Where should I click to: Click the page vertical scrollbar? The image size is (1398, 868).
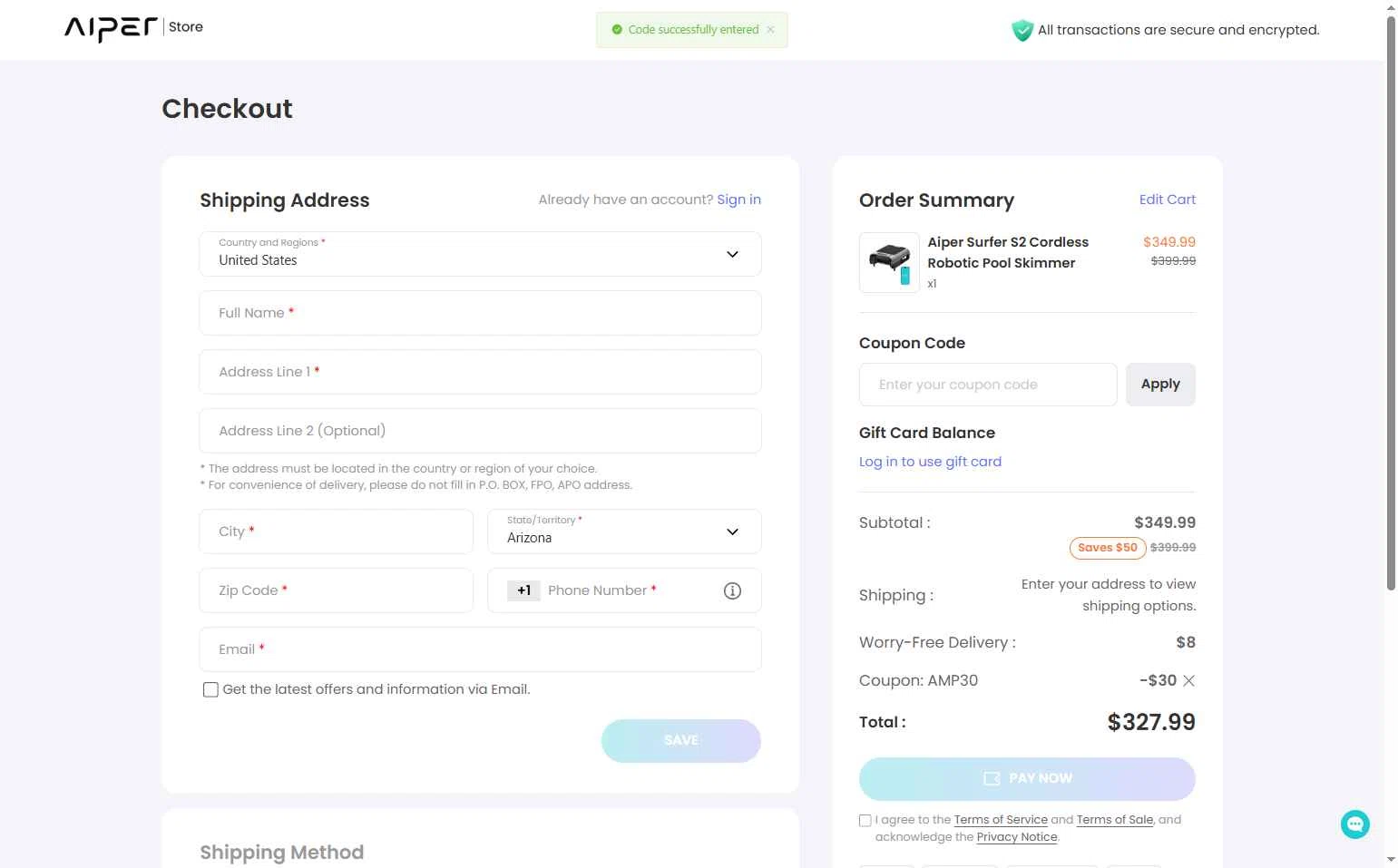1391,303
